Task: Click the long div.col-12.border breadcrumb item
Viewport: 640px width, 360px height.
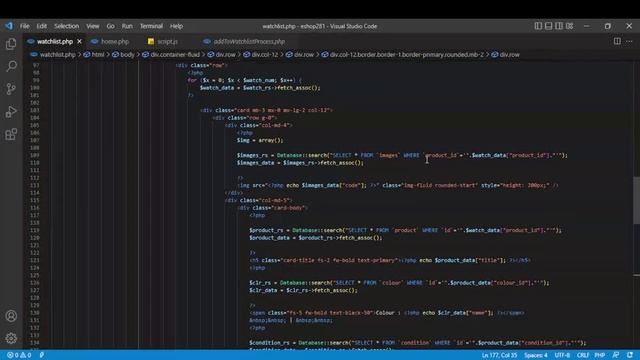Action: tap(406, 55)
